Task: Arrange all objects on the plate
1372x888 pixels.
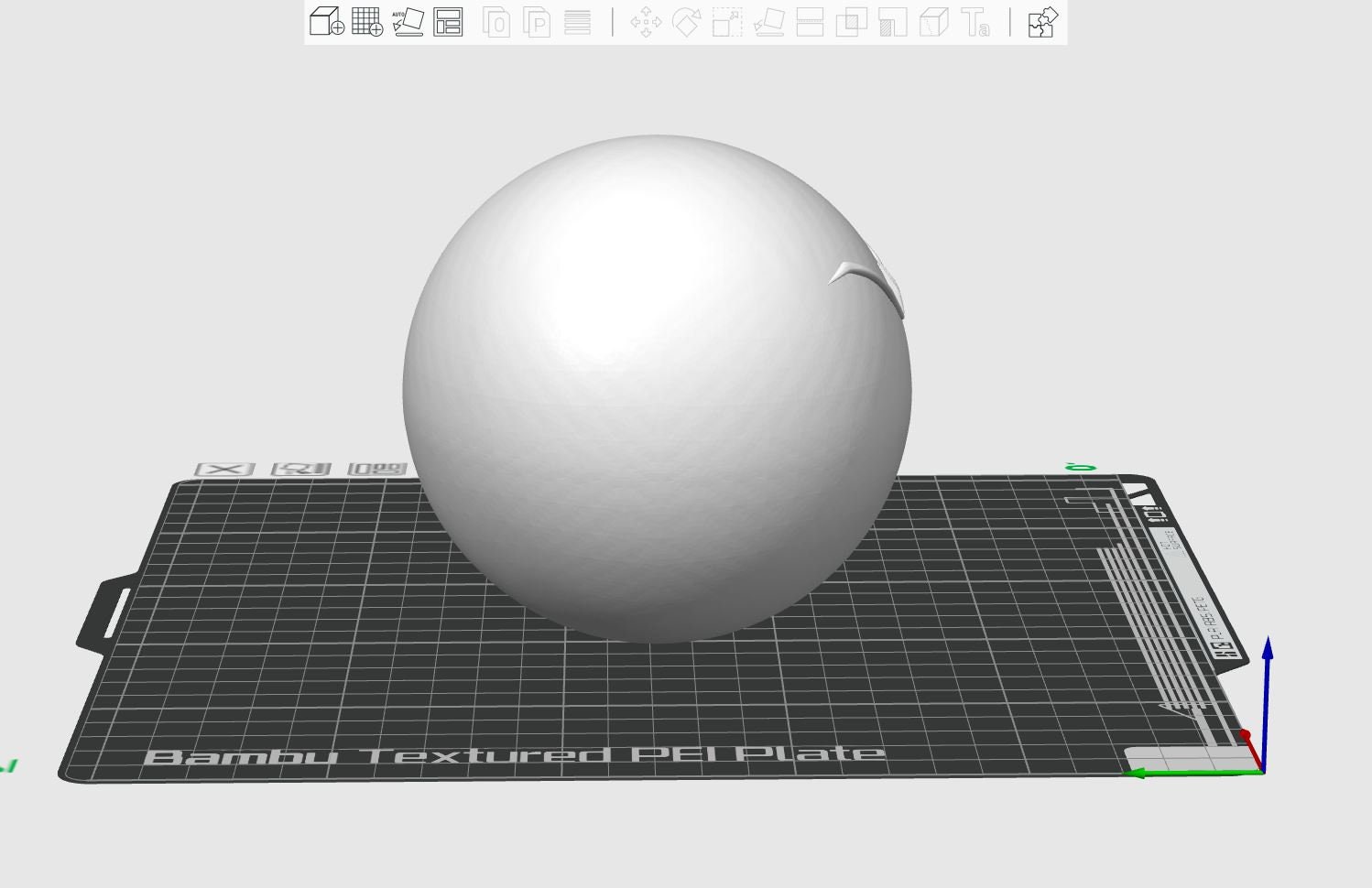Action: pyautogui.click(x=449, y=23)
